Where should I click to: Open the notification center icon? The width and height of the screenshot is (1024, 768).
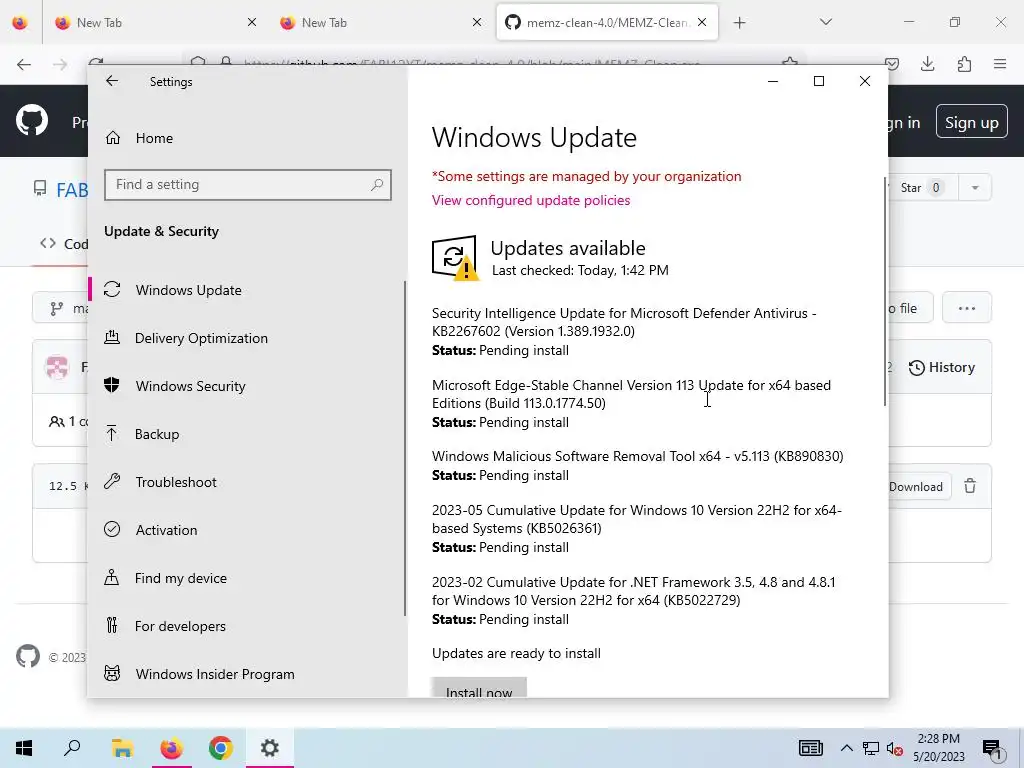(993, 749)
